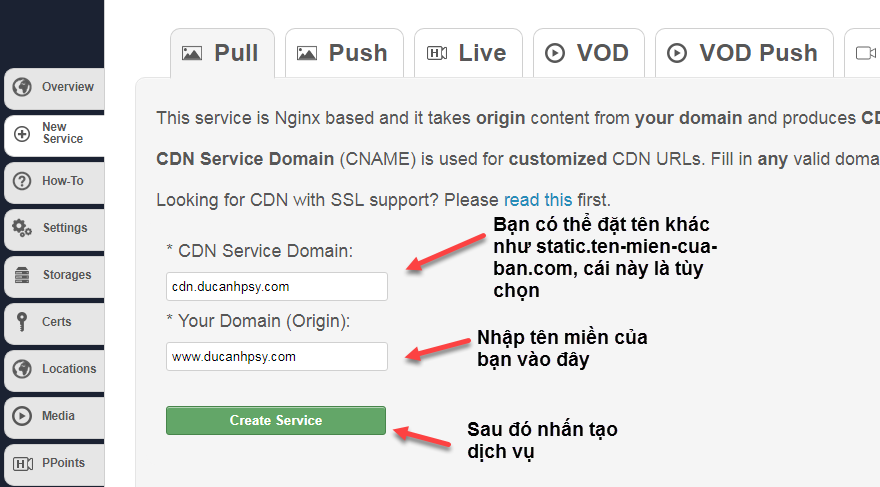Select New Service in the sidebar

click(54, 135)
